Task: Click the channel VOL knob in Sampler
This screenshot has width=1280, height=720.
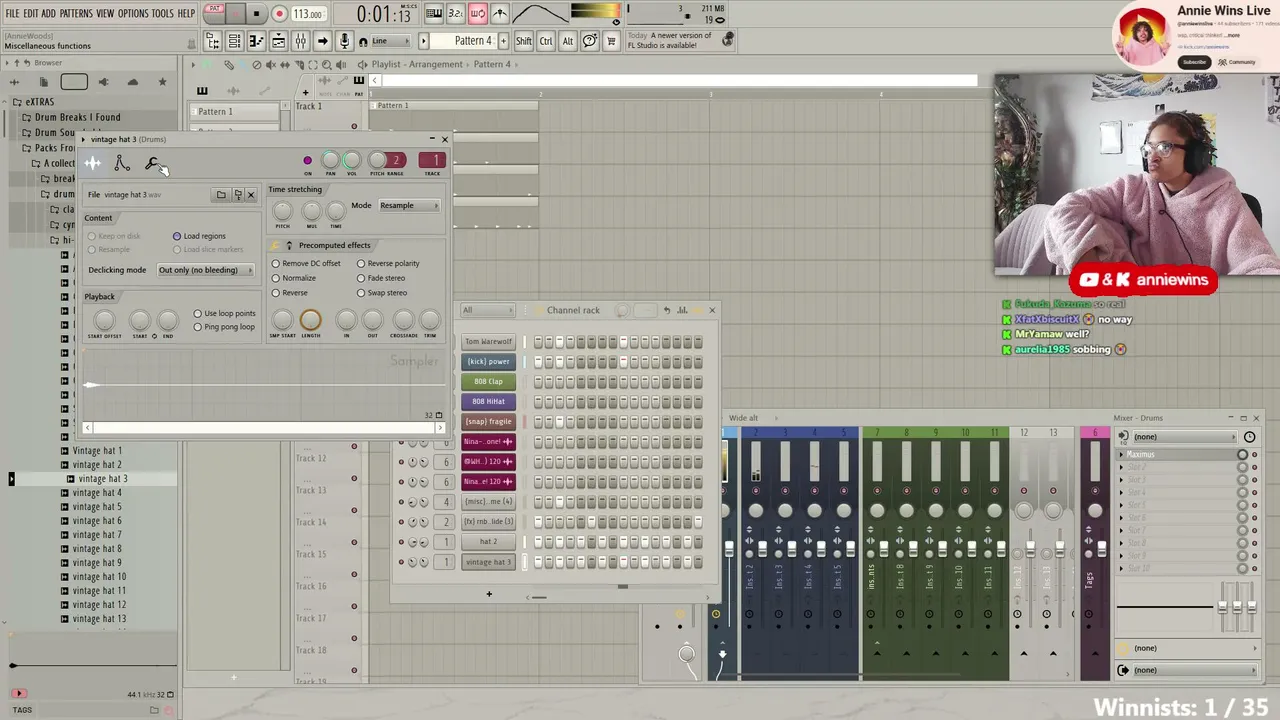Action: coord(352,160)
